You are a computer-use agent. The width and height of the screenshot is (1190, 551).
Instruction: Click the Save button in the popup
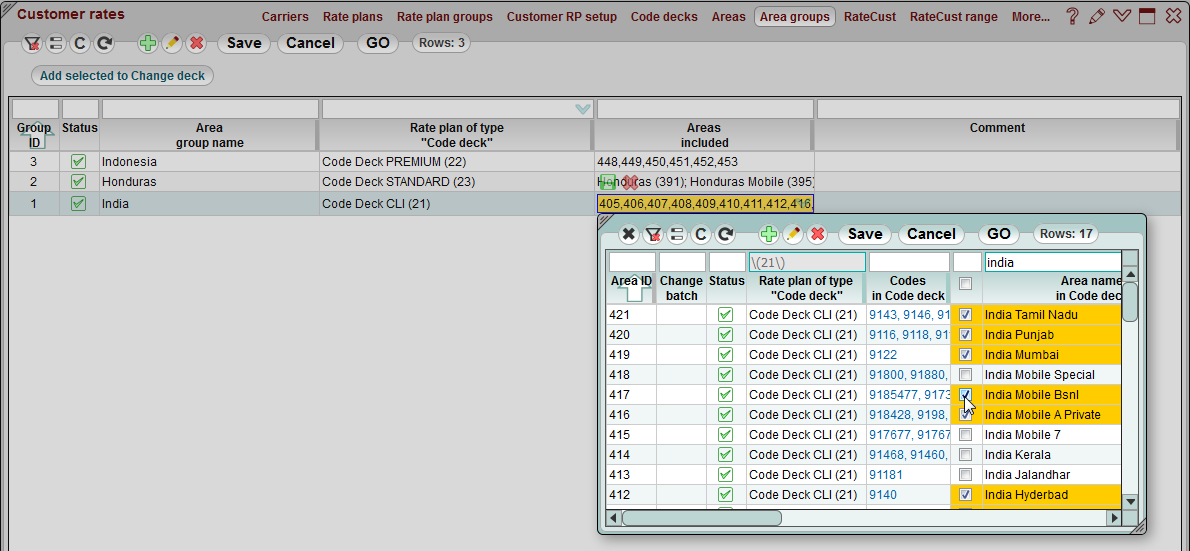point(864,235)
